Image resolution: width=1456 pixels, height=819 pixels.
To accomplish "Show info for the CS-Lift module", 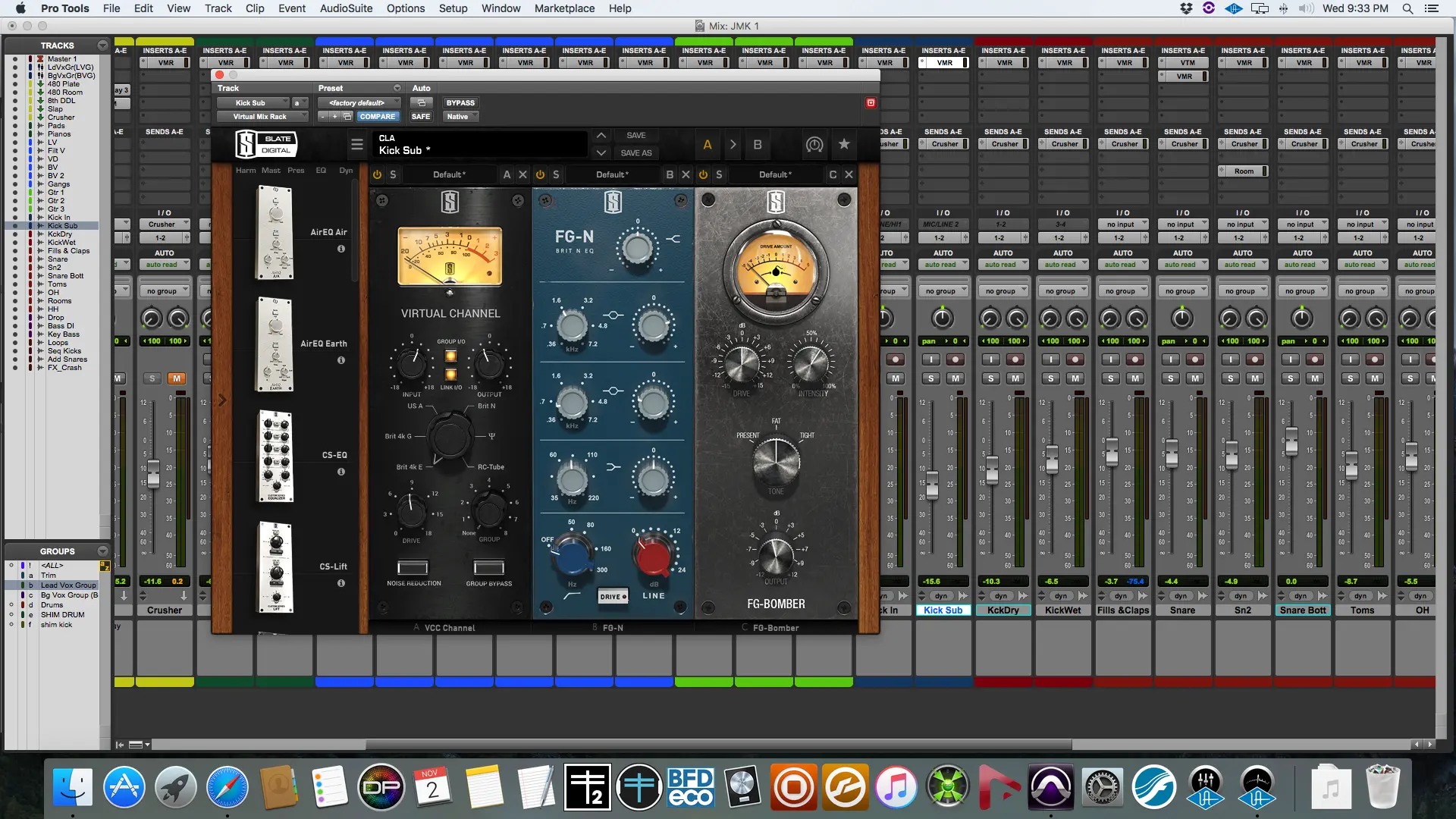I will 341,583.
